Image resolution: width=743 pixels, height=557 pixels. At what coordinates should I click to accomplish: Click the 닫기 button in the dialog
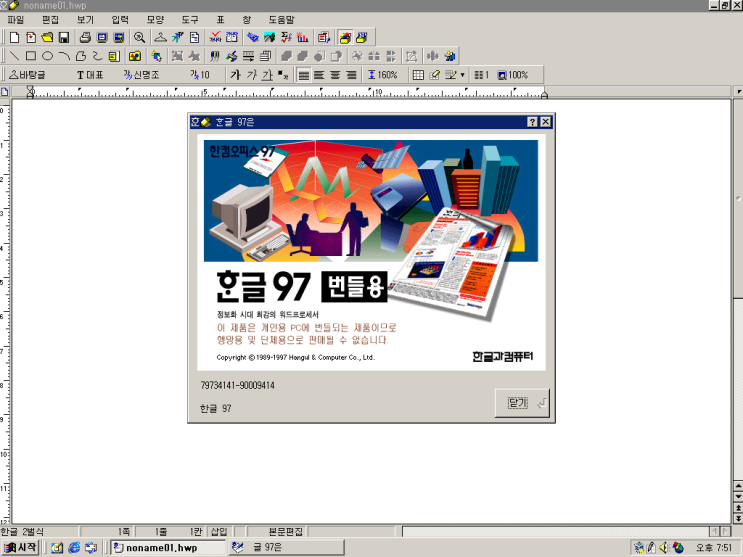pyautogui.click(x=522, y=403)
